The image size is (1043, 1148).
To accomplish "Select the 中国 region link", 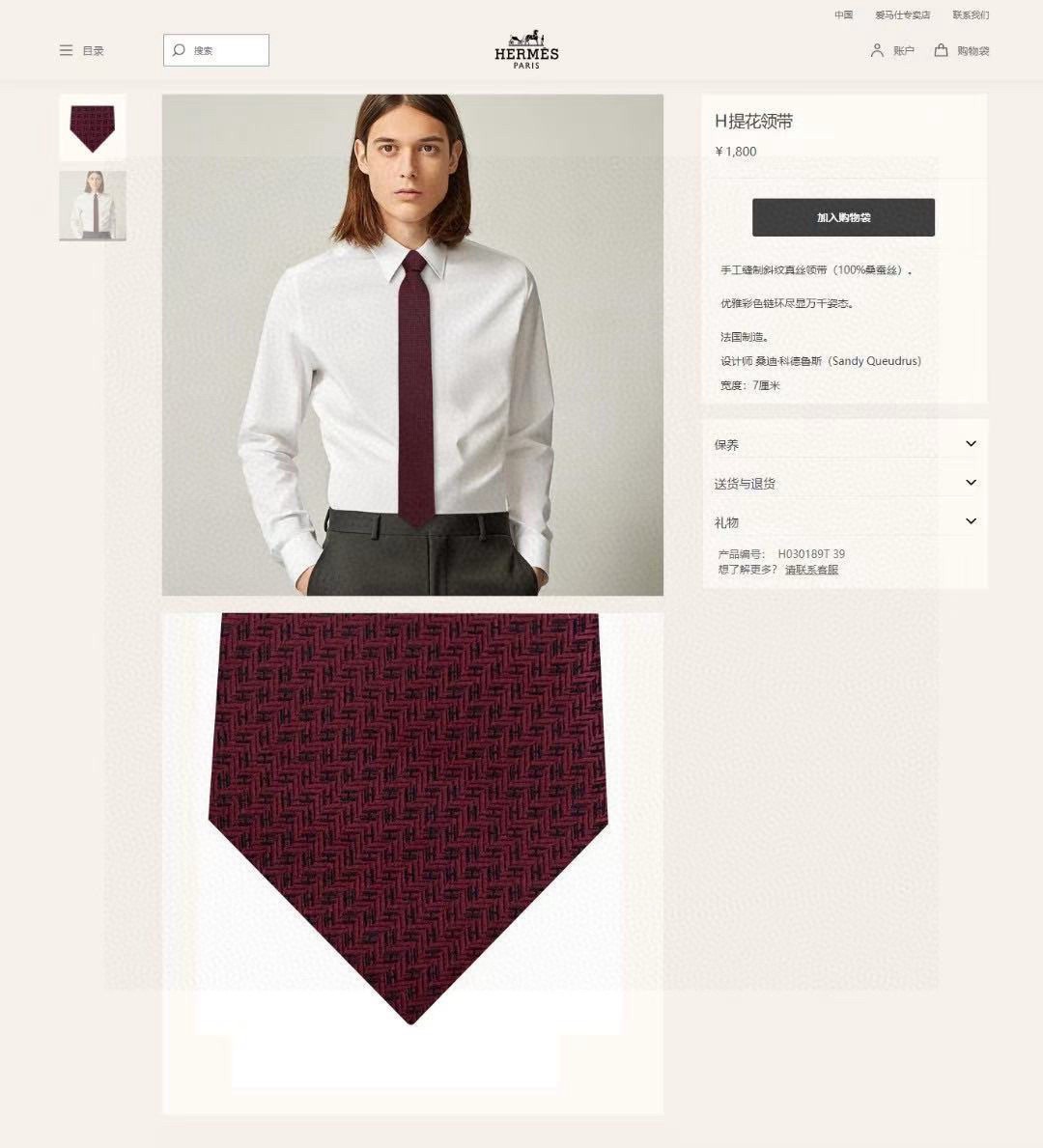I will (844, 14).
